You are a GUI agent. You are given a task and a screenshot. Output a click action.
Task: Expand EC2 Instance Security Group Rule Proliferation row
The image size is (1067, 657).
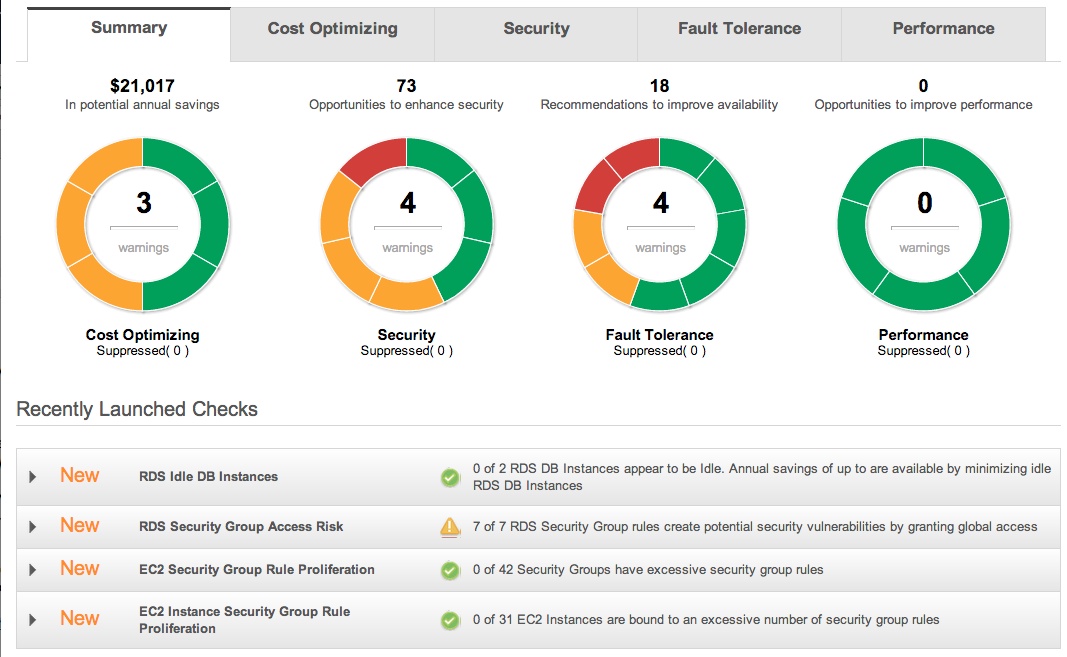coord(33,620)
